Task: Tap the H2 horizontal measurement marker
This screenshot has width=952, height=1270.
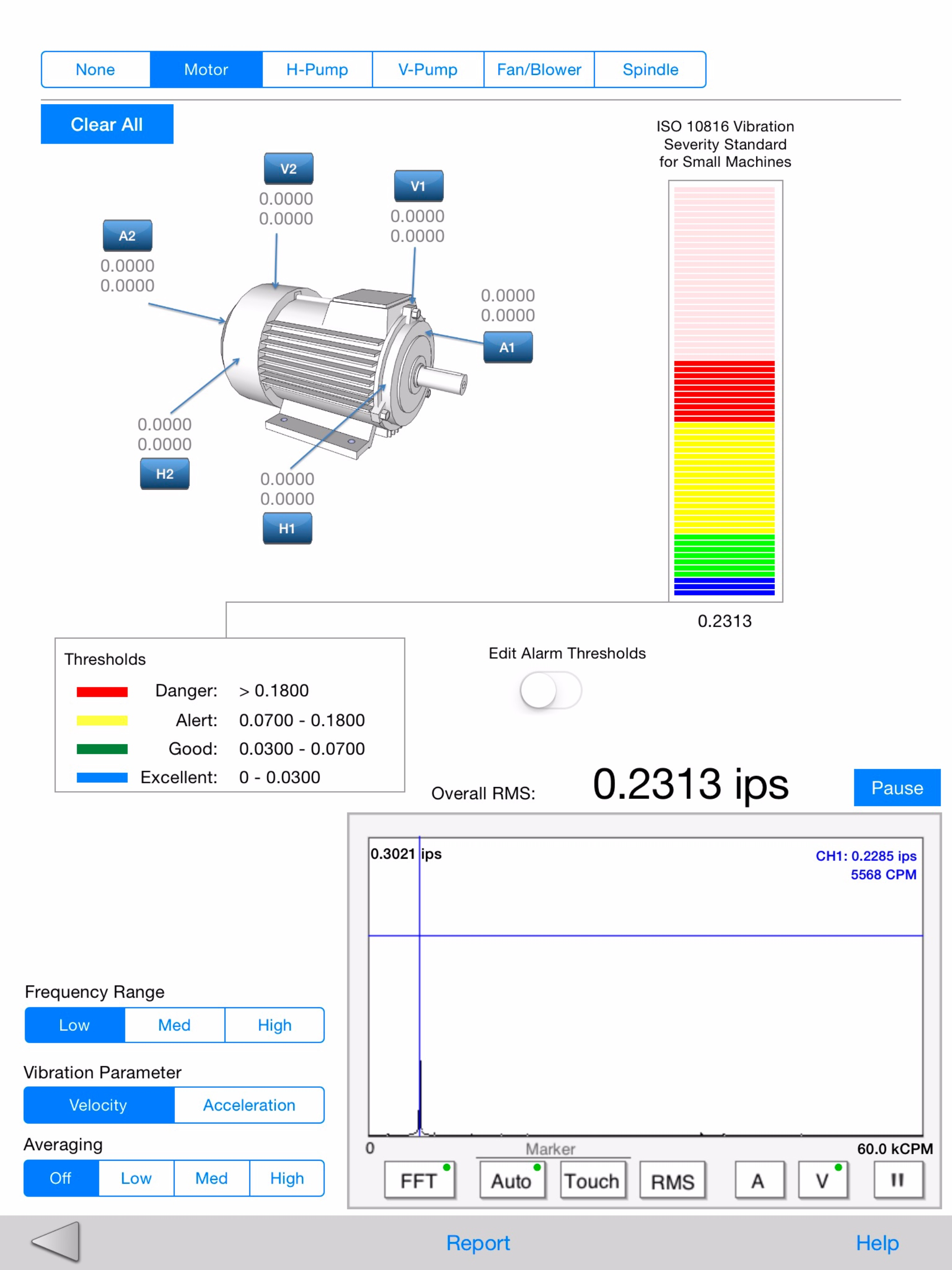Action: (165, 474)
